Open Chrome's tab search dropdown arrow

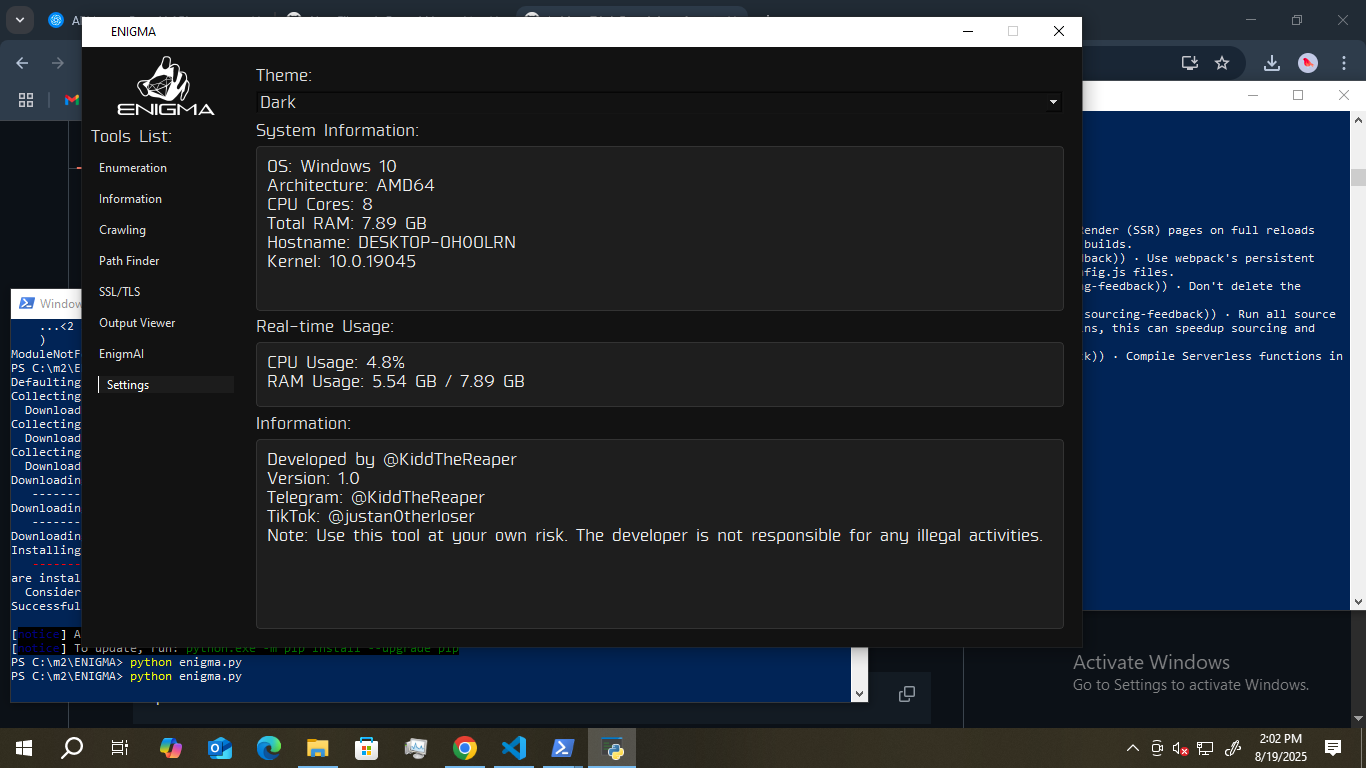19,20
